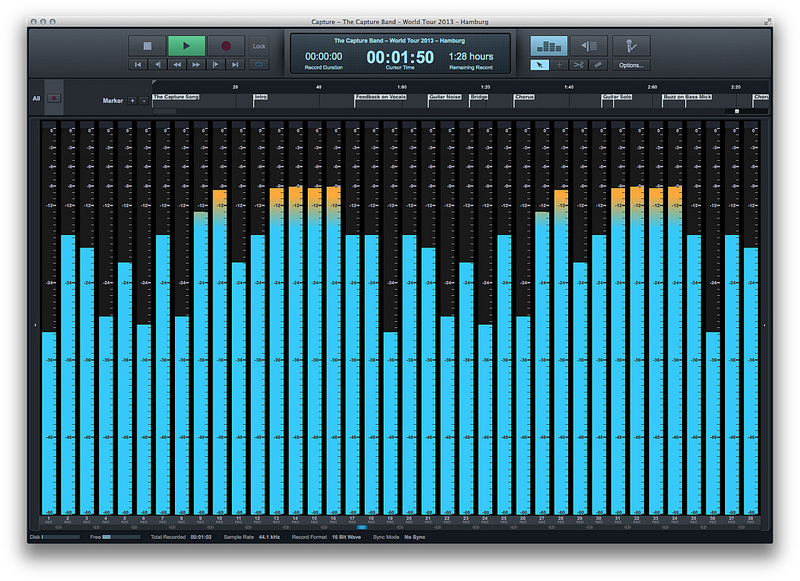The width and height of the screenshot is (800, 581).
Task: Arm channel 38 for recording
Action: pos(751,522)
